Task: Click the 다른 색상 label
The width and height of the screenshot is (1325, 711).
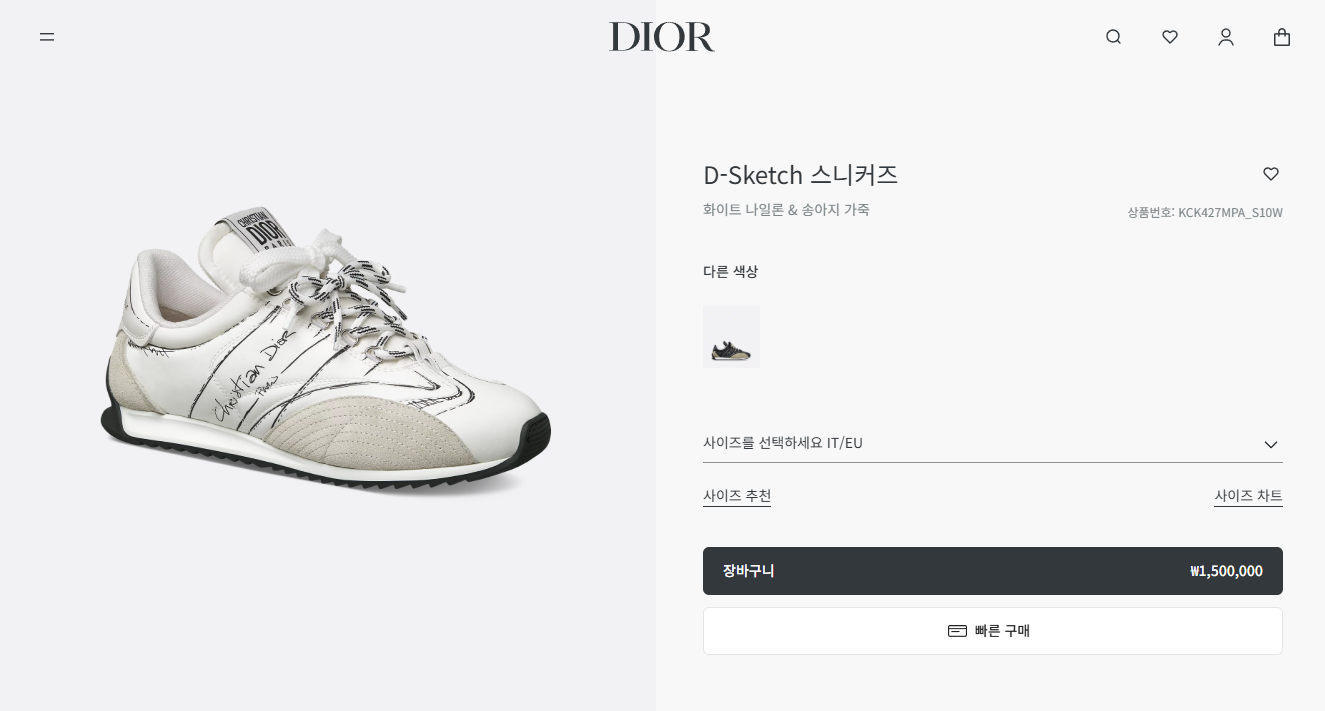Action: (731, 271)
